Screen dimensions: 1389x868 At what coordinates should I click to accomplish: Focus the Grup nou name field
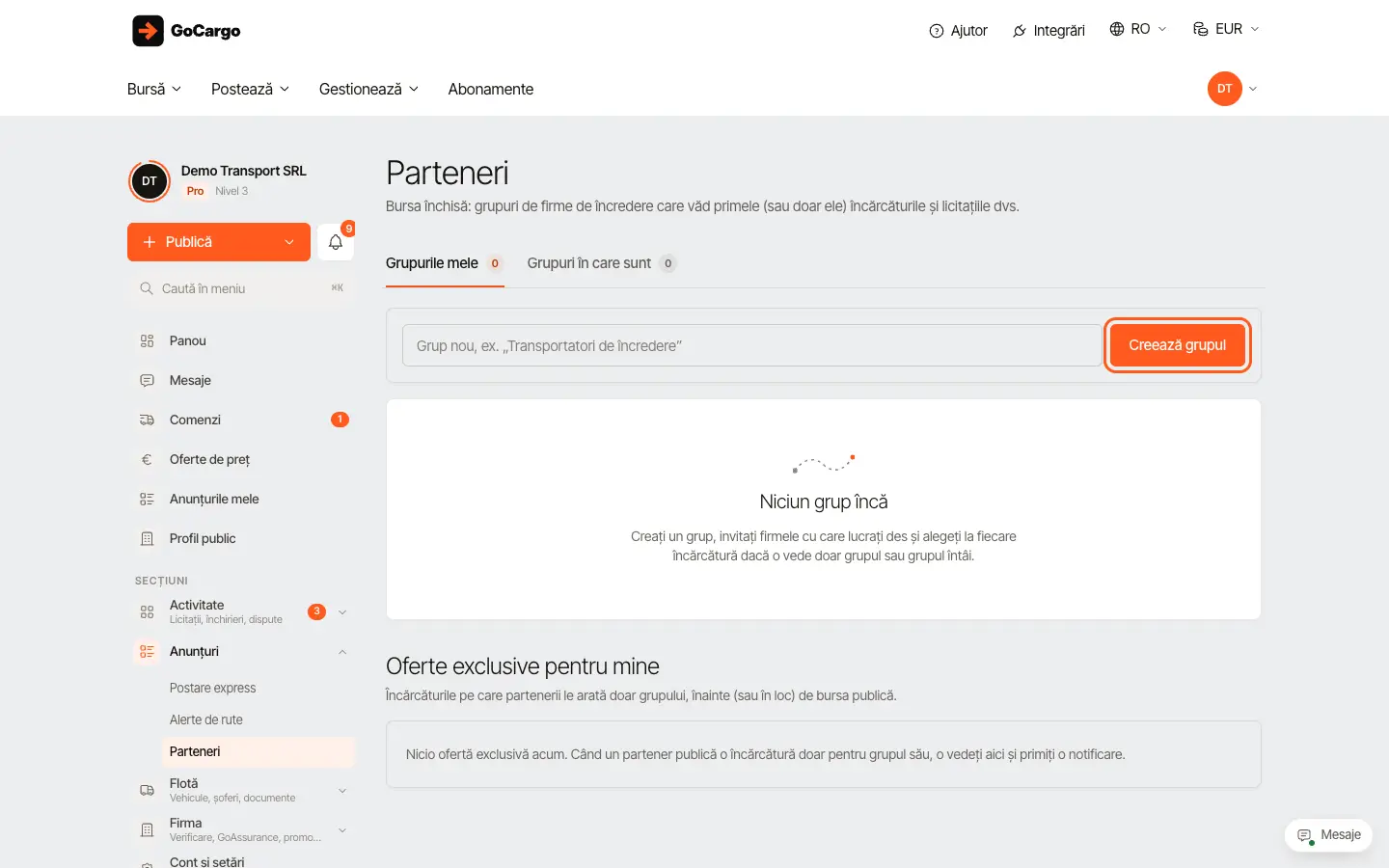(x=752, y=345)
